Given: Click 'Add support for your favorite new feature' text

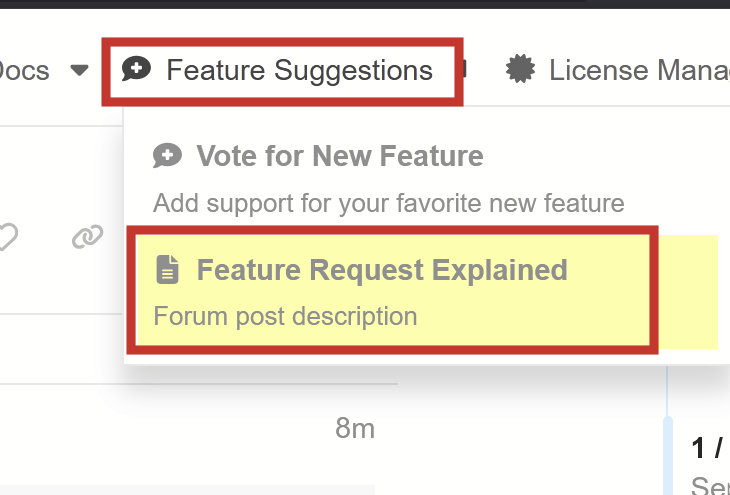Looking at the screenshot, I should (x=388, y=204).
